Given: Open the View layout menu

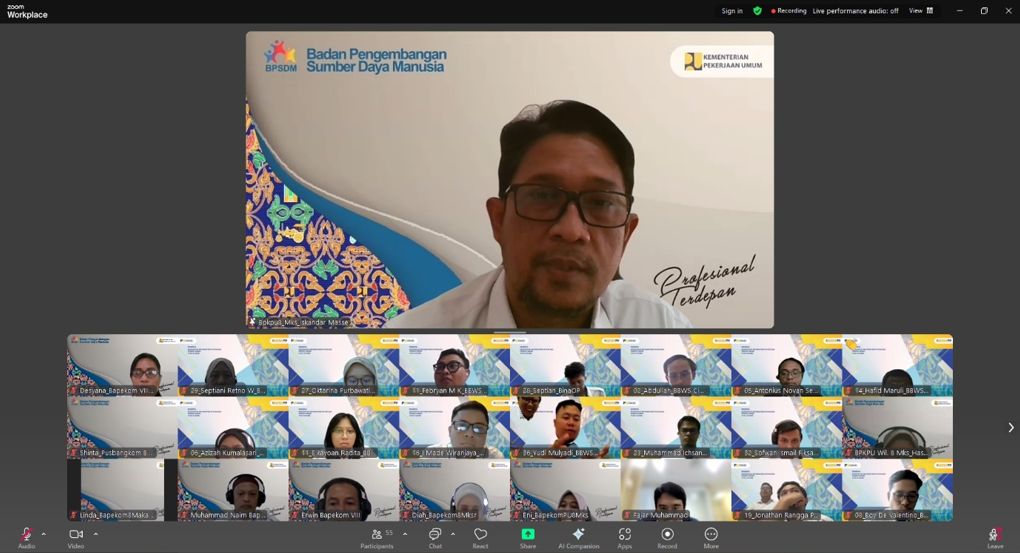Looking at the screenshot, I should pyautogui.click(x=921, y=10).
